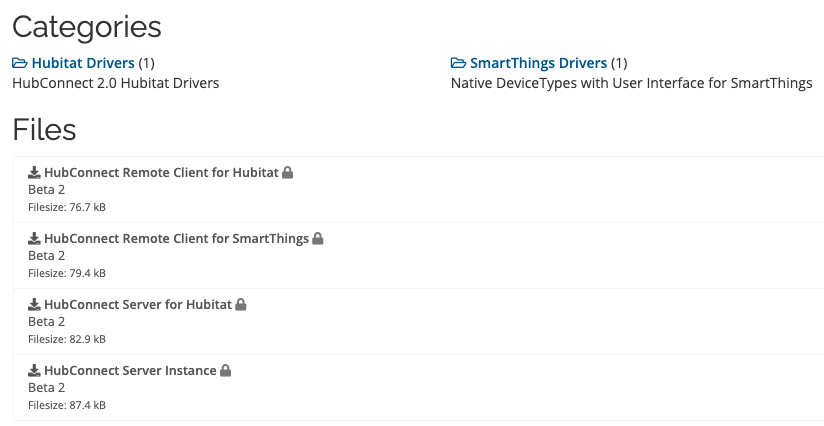The image size is (824, 426).
Task: Click lock icon beside Remote Client for Hubitat
Action: 288,173
